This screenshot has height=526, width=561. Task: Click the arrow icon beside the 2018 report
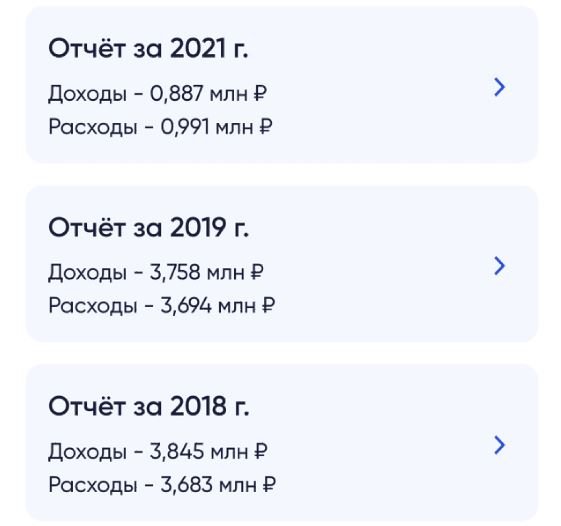(499, 445)
